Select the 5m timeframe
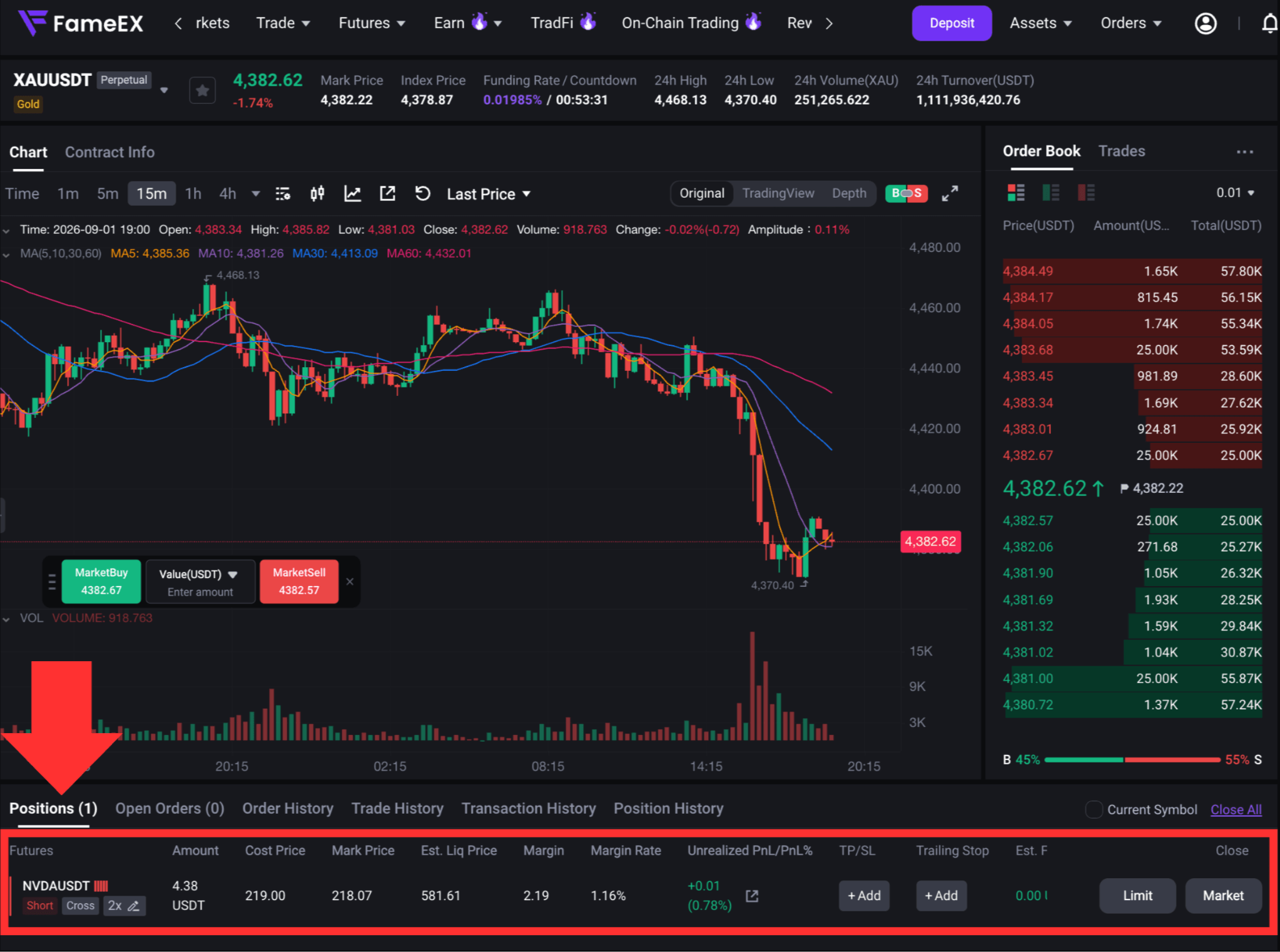1280x952 pixels. point(108,194)
